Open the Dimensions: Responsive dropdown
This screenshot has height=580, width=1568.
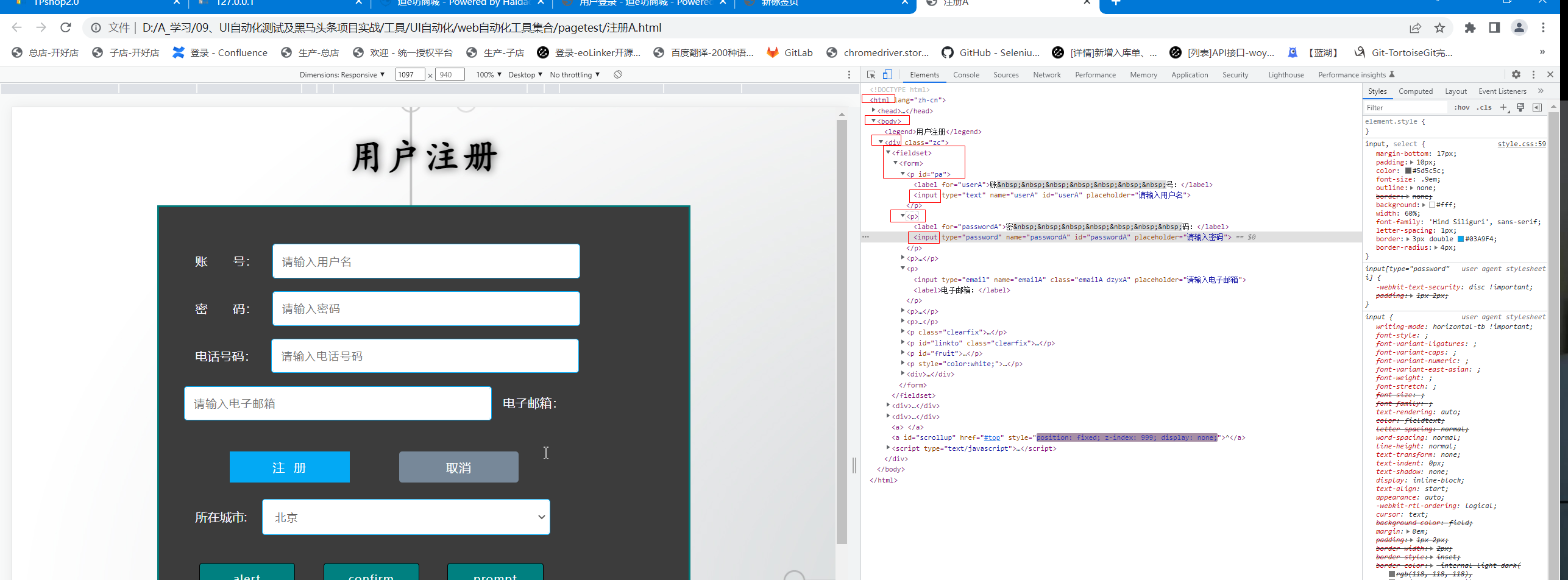point(342,74)
